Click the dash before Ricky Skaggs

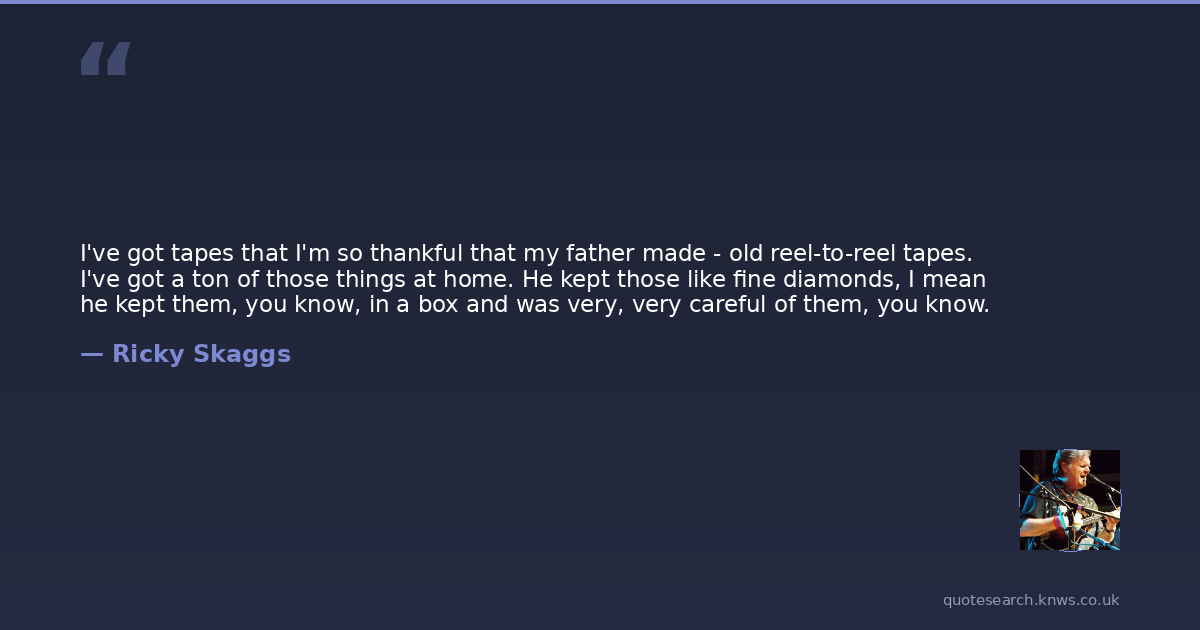coord(91,354)
